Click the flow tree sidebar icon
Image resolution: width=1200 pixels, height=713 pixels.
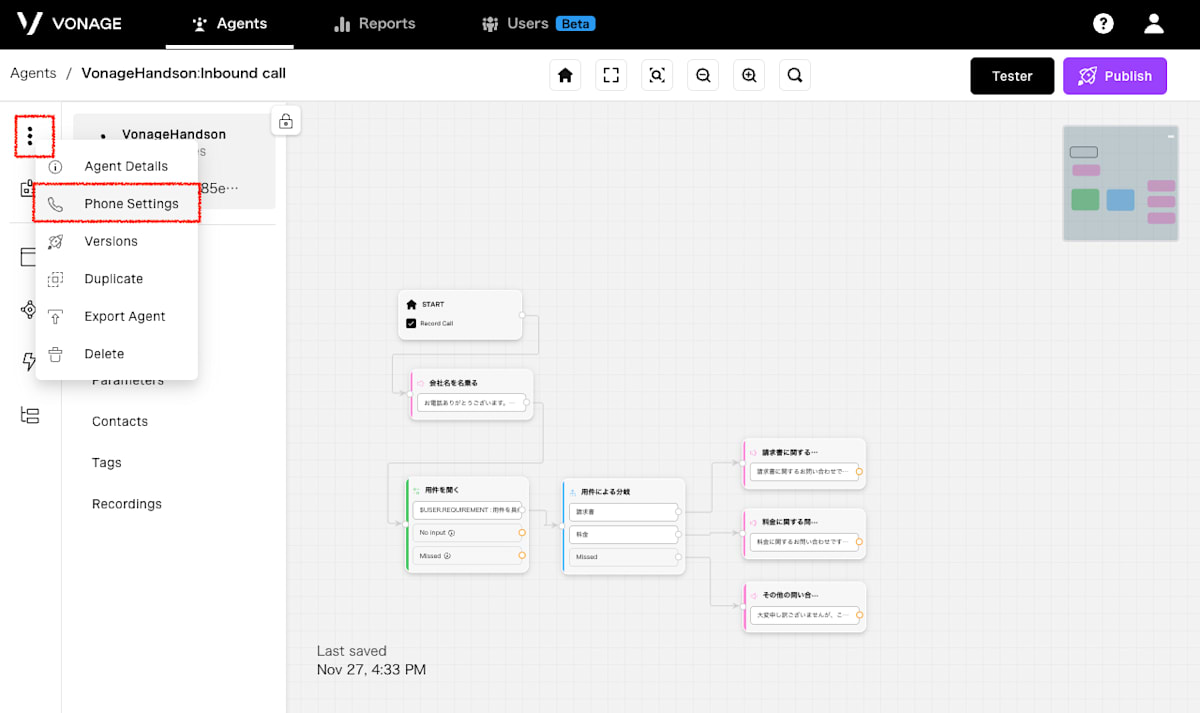[30, 415]
